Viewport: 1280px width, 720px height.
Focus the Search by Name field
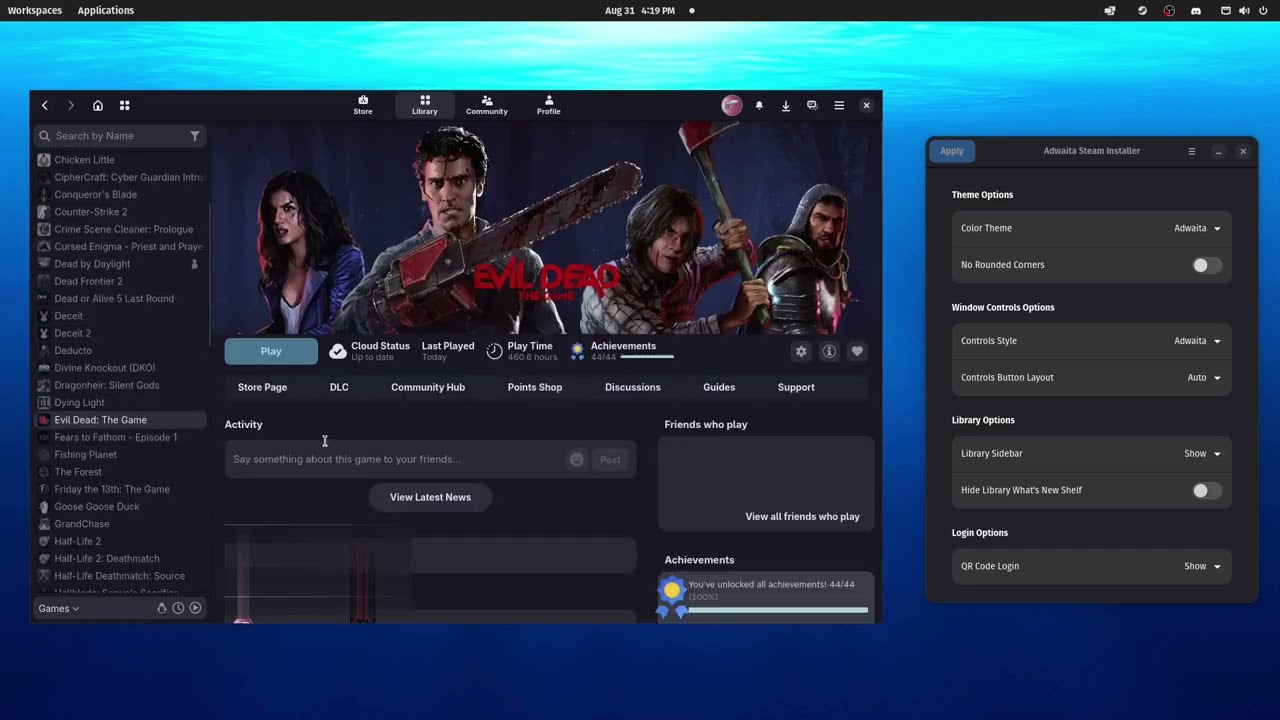[119, 136]
